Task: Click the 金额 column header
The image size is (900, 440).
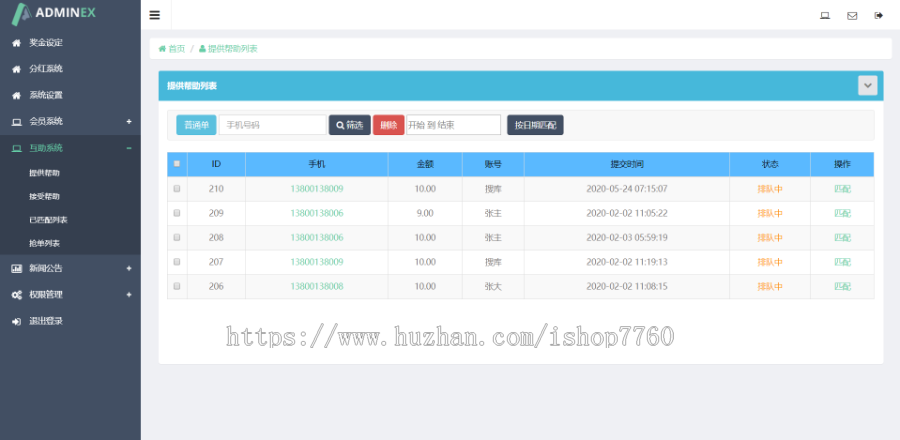Action: tap(425, 164)
